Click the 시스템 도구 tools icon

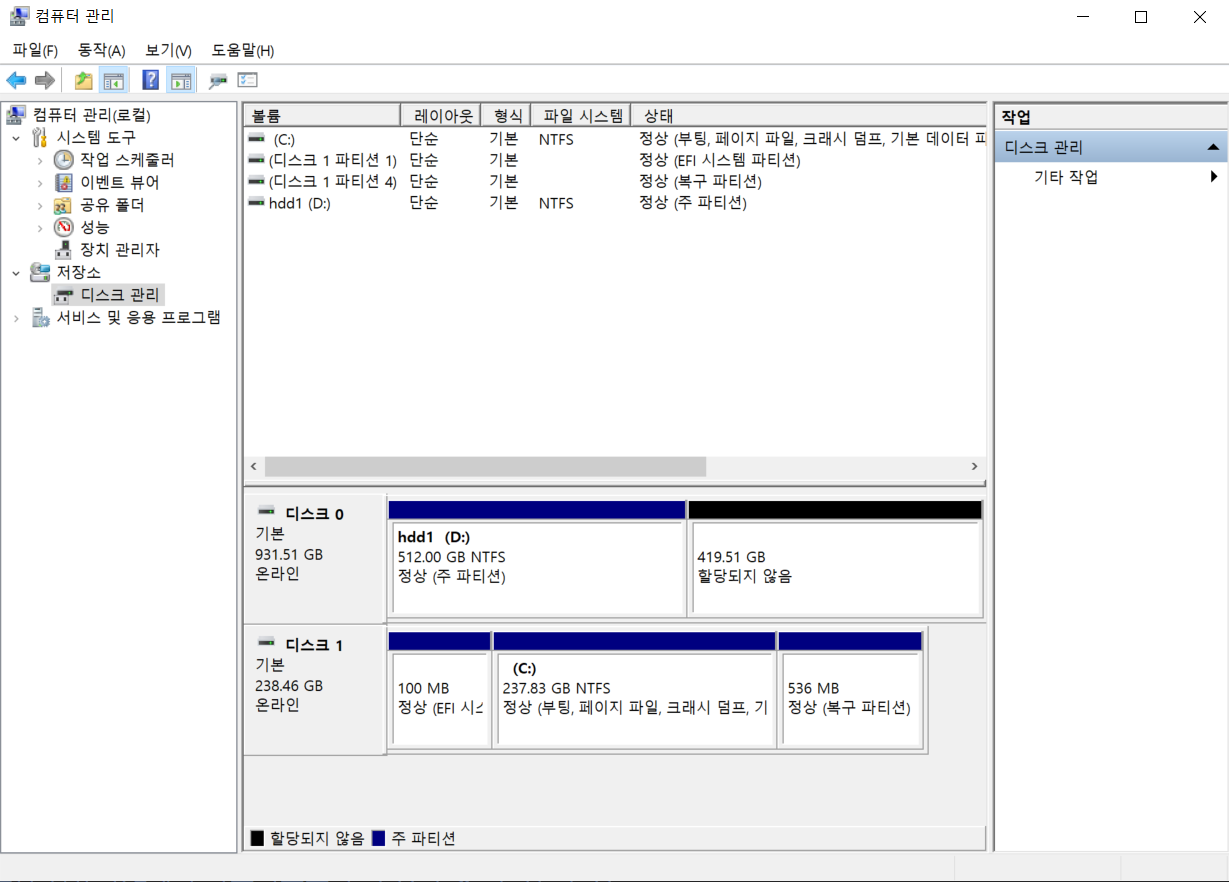click(x=40, y=137)
